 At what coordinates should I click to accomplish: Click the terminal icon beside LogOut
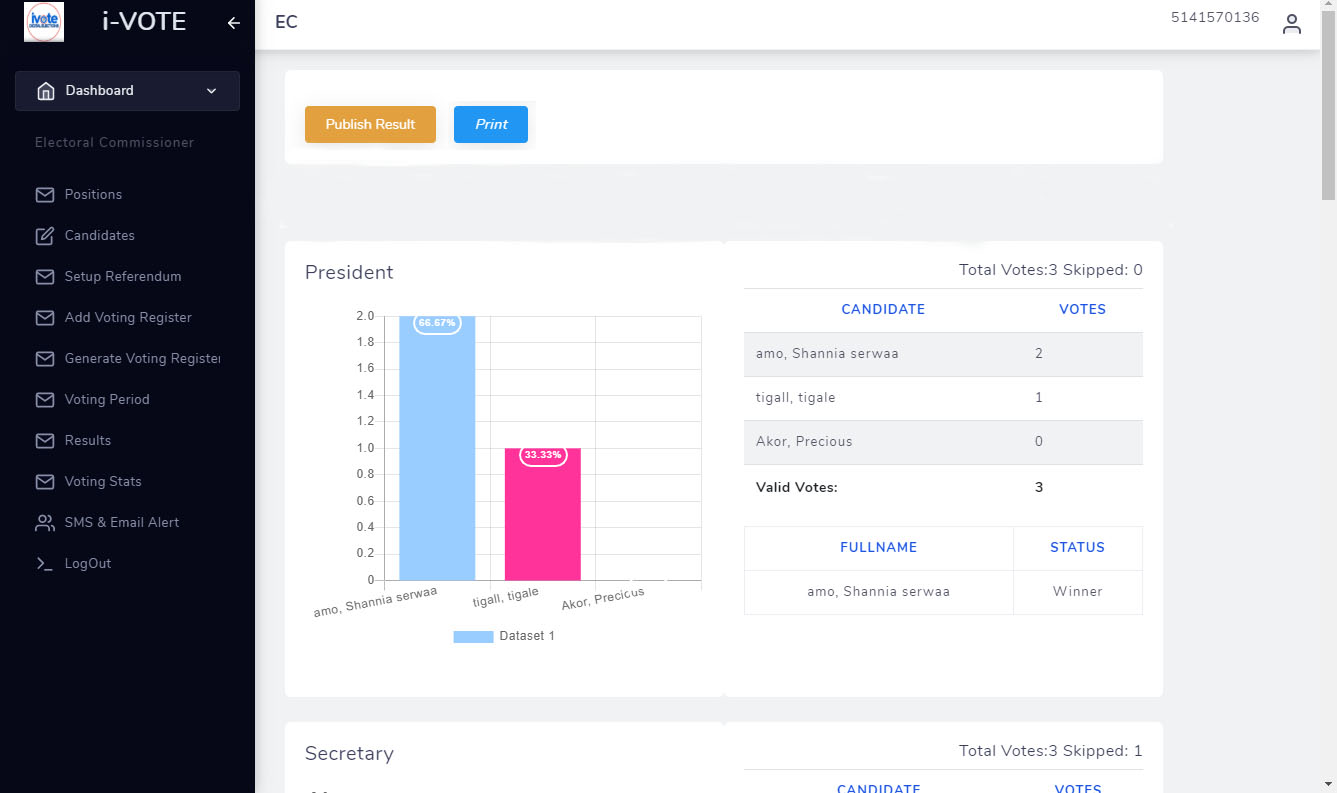[x=45, y=564]
